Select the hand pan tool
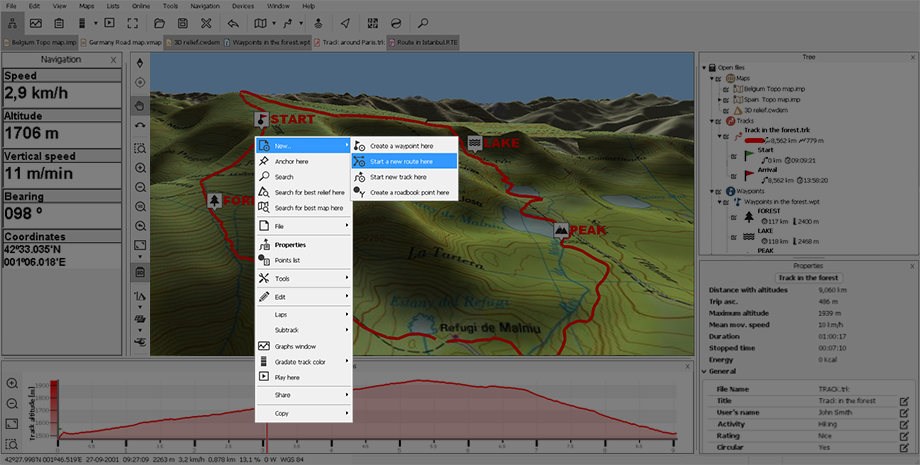 [140, 104]
